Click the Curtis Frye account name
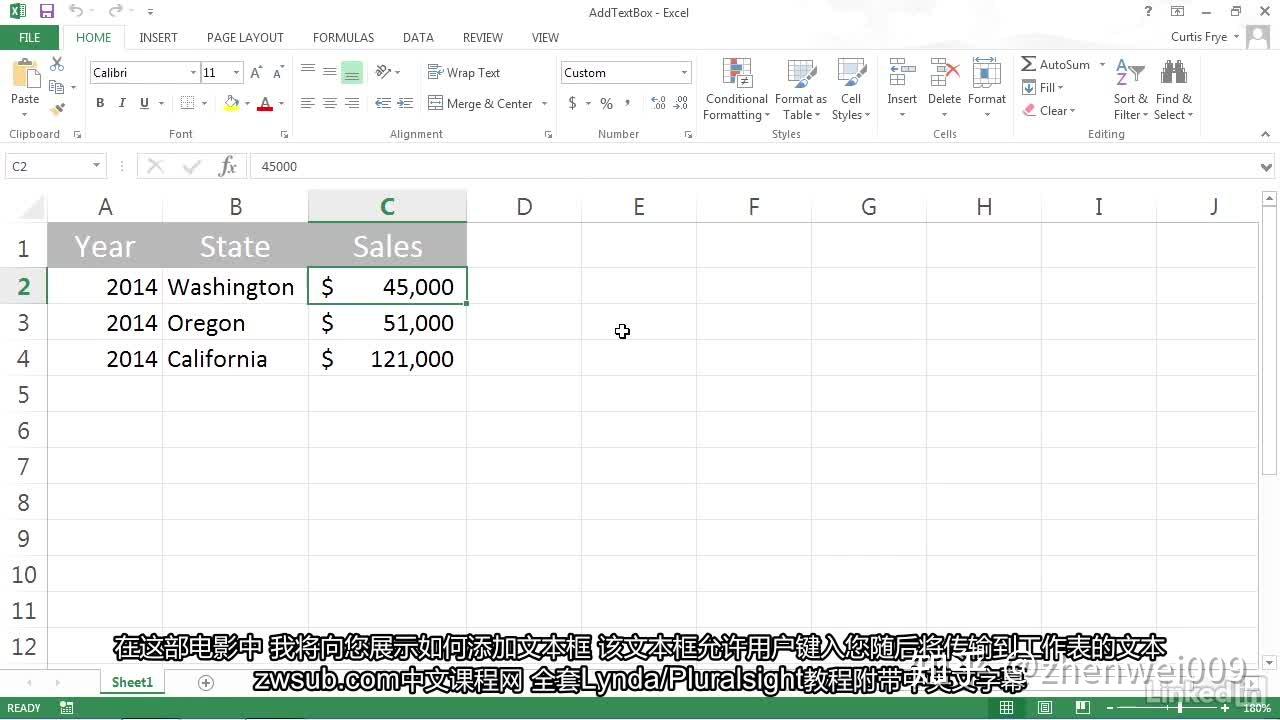Image resolution: width=1280 pixels, height=720 pixels. (x=1201, y=37)
